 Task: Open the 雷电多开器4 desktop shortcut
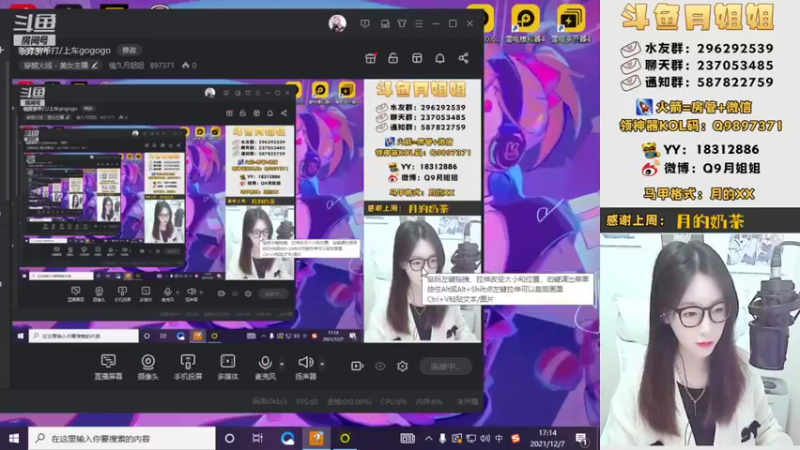point(570,23)
